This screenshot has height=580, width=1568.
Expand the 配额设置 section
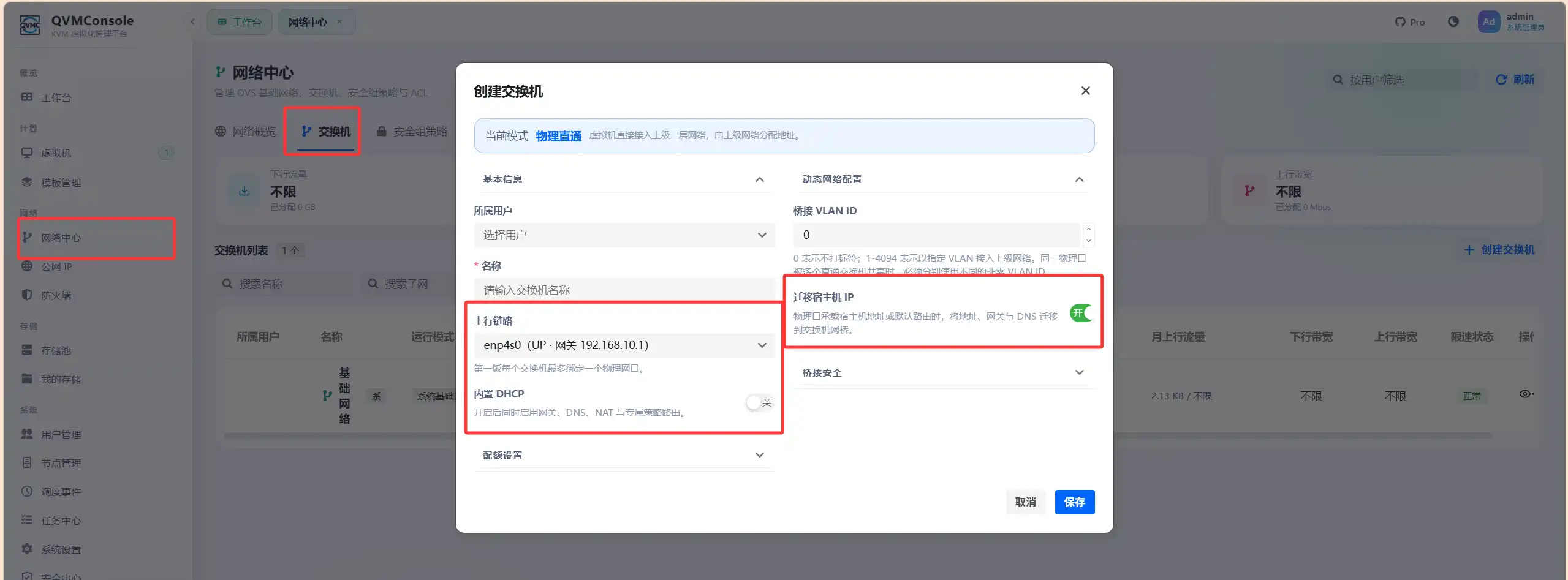624,455
